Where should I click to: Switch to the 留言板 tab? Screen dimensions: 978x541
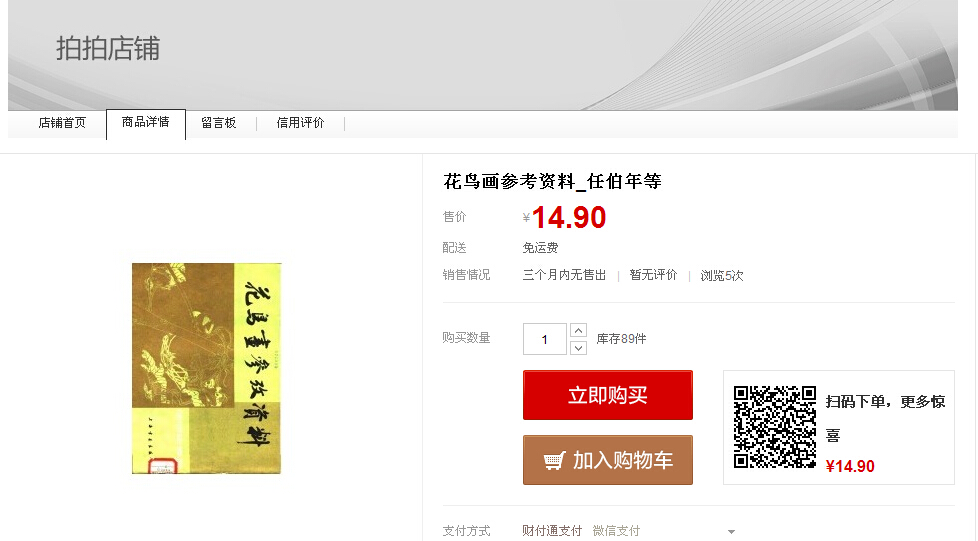click(x=219, y=123)
